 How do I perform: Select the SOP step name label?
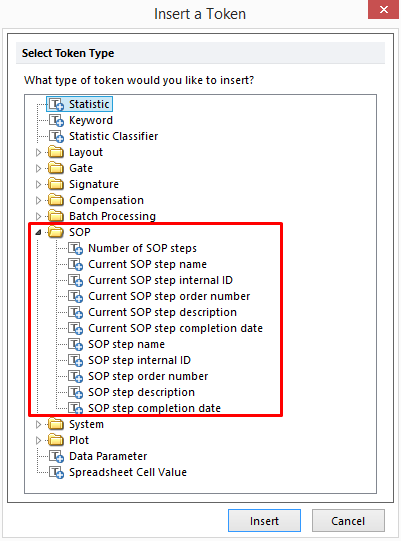pos(126,344)
